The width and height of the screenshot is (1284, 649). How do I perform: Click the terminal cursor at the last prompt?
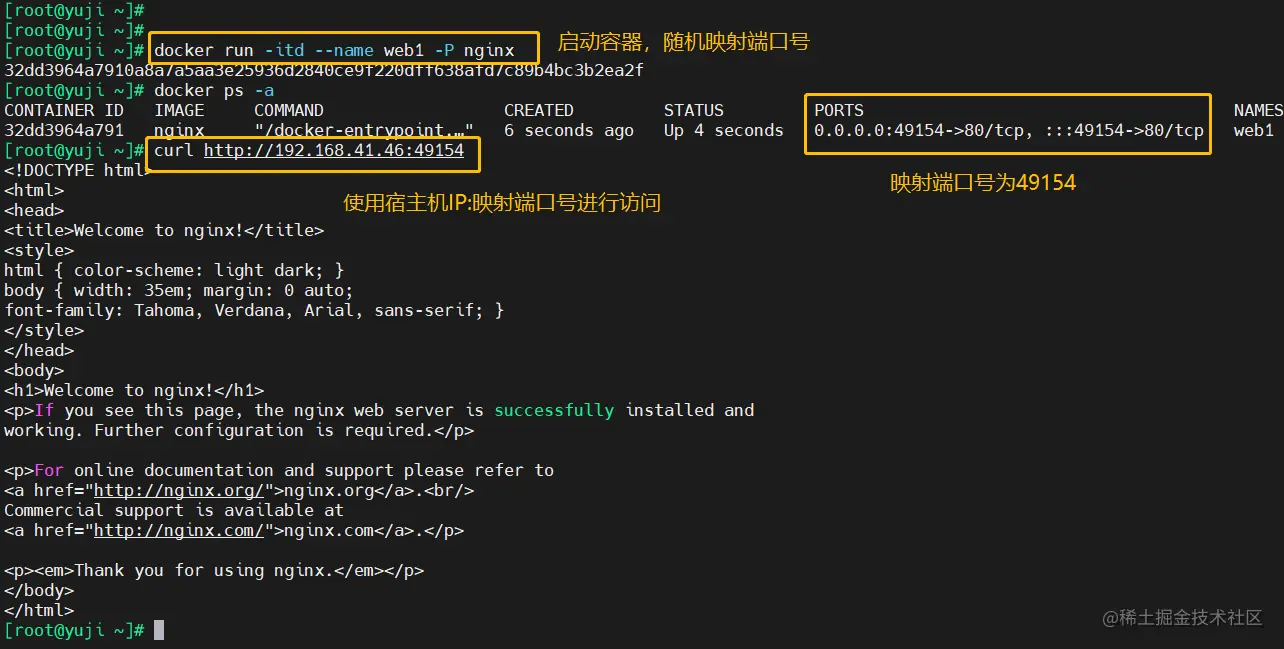pos(159,630)
